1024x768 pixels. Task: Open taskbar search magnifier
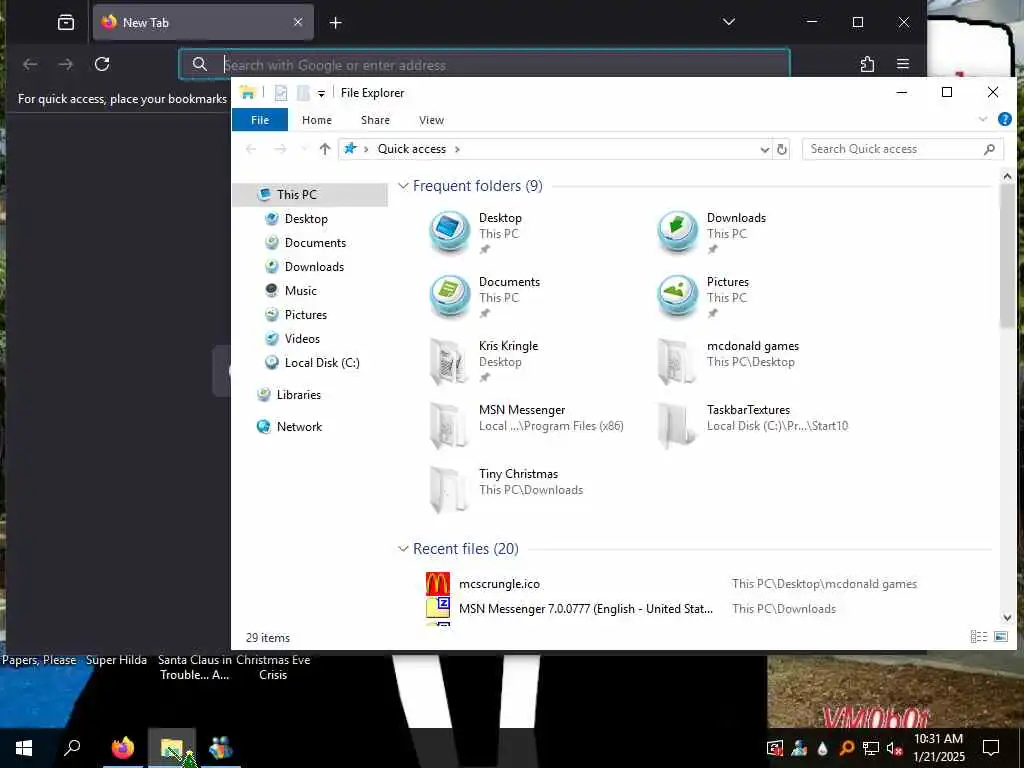pyautogui.click(x=72, y=748)
